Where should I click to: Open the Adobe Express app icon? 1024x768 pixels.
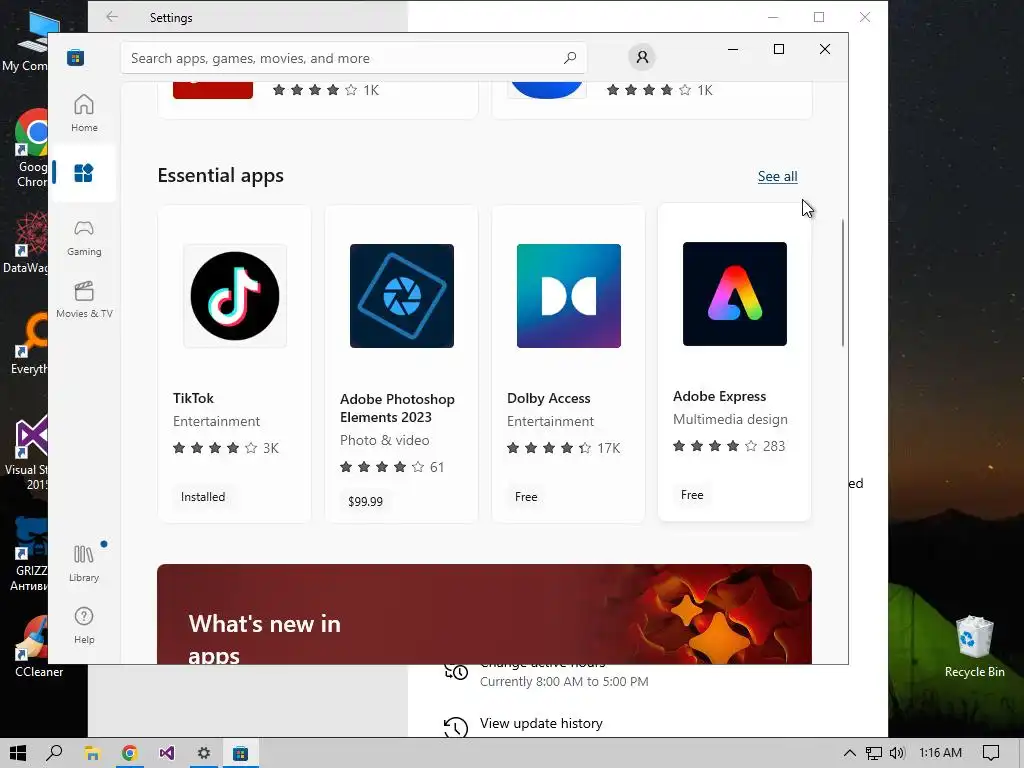pos(735,294)
